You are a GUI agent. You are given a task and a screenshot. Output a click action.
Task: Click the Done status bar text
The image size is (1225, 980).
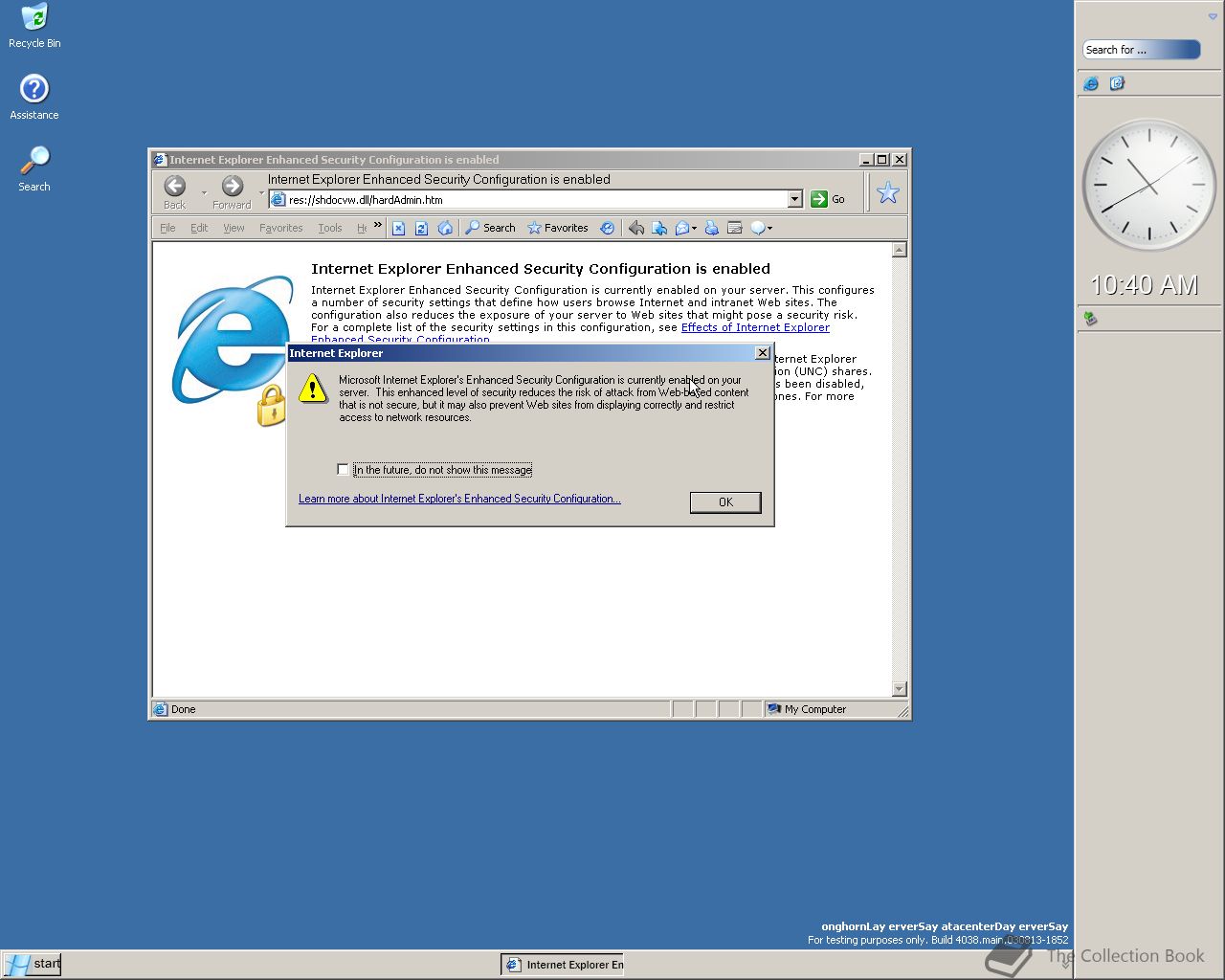[x=183, y=709]
